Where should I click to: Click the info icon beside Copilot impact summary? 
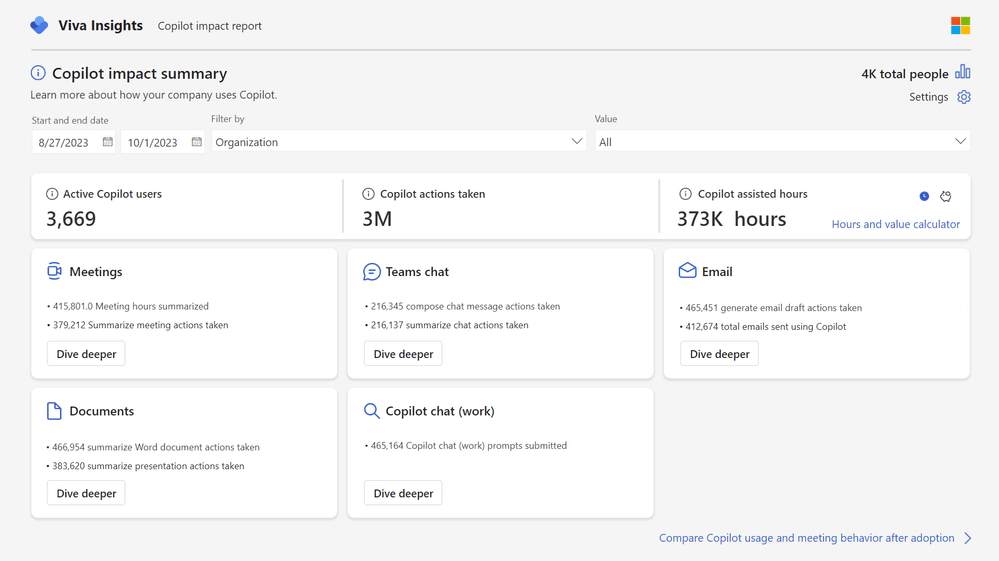38,73
